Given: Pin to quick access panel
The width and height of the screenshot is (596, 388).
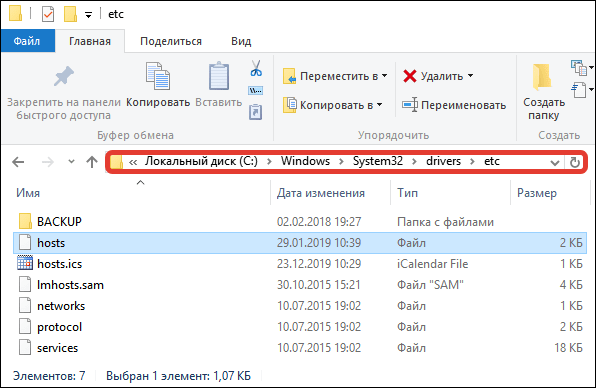Looking at the screenshot, I should tap(63, 93).
